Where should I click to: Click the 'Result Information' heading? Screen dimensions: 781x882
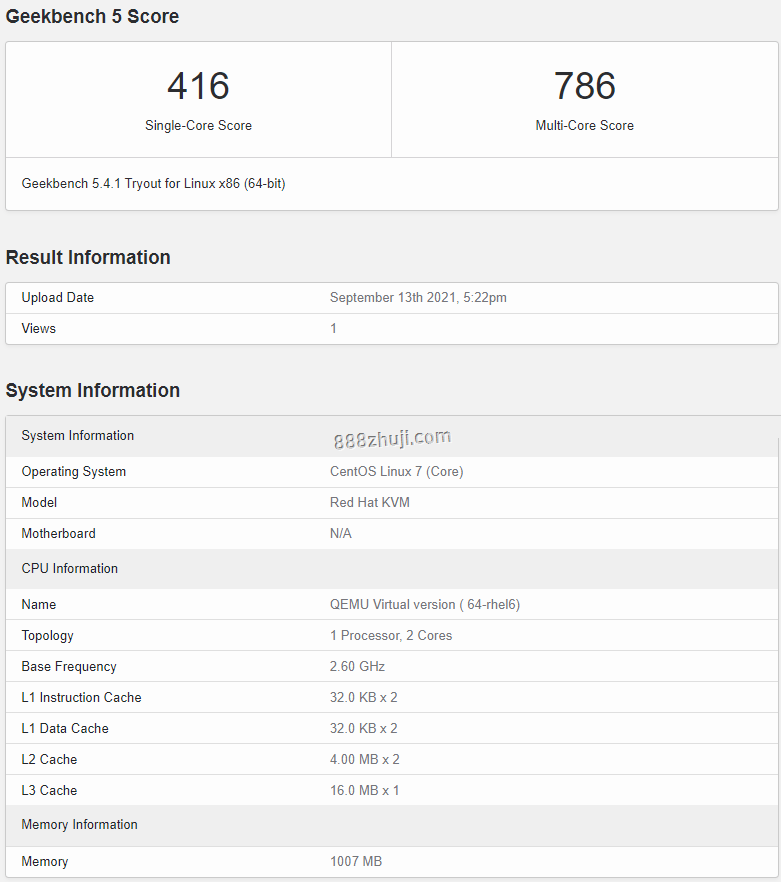(88, 258)
